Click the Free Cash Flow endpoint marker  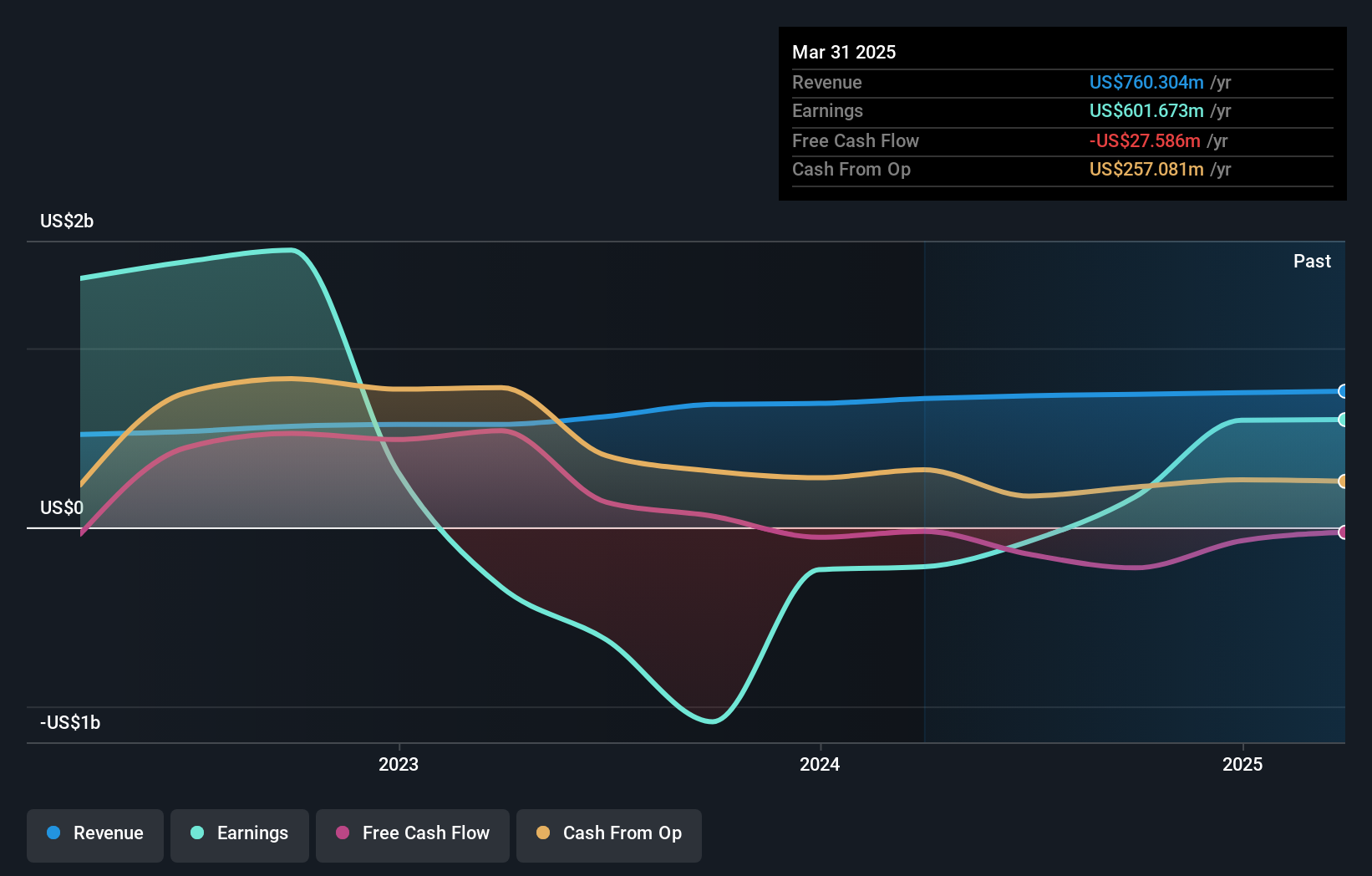[x=1343, y=532]
